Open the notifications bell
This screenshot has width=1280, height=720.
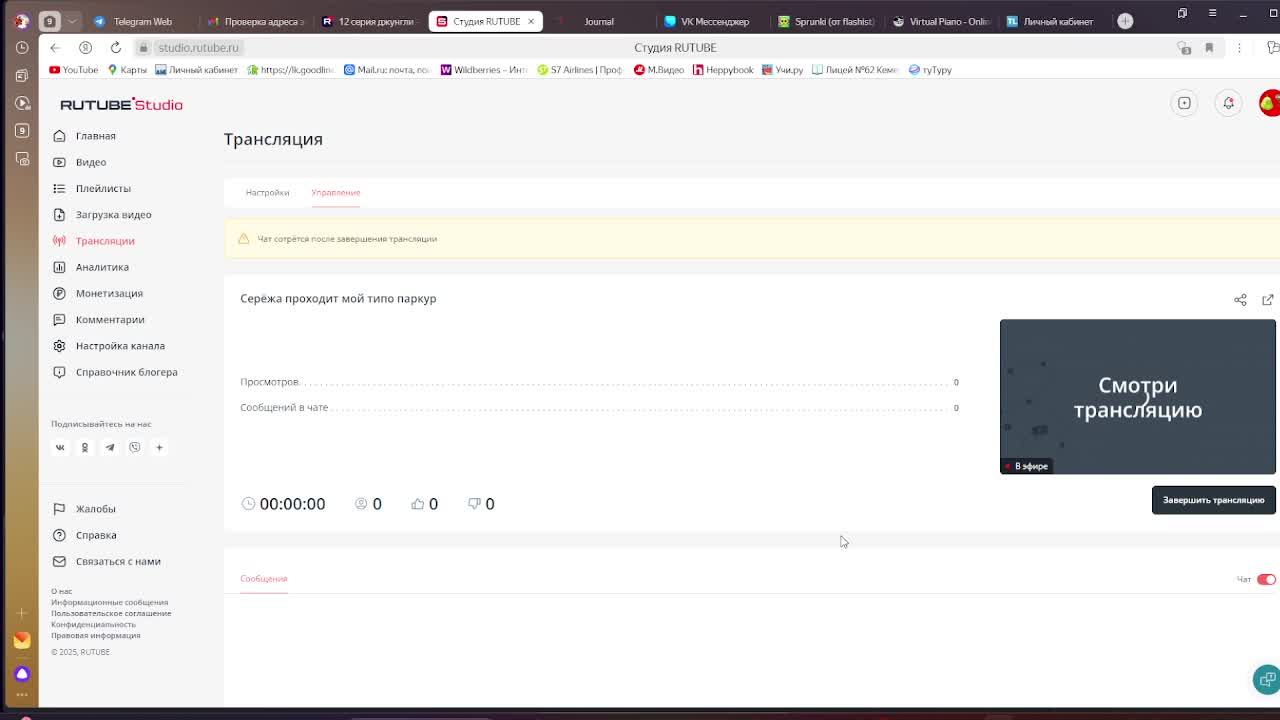pyautogui.click(x=1228, y=103)
